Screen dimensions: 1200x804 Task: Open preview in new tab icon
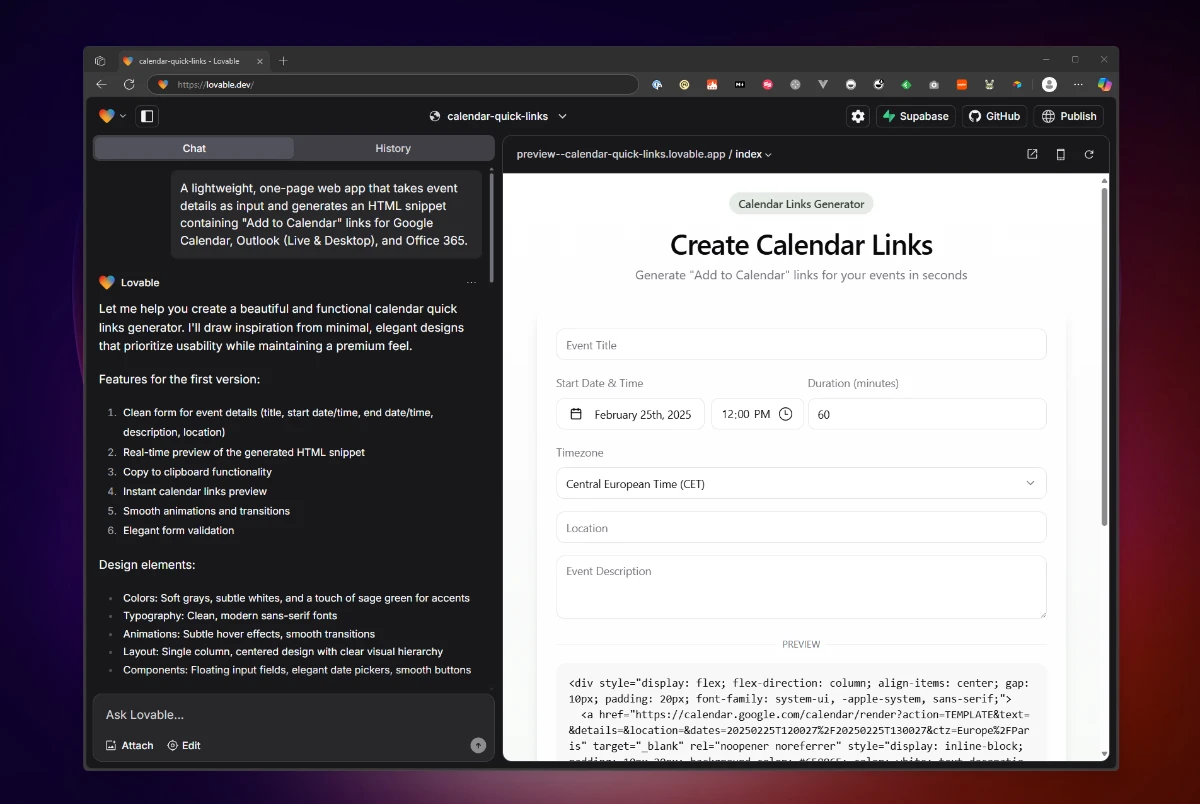click(1032, 154)
